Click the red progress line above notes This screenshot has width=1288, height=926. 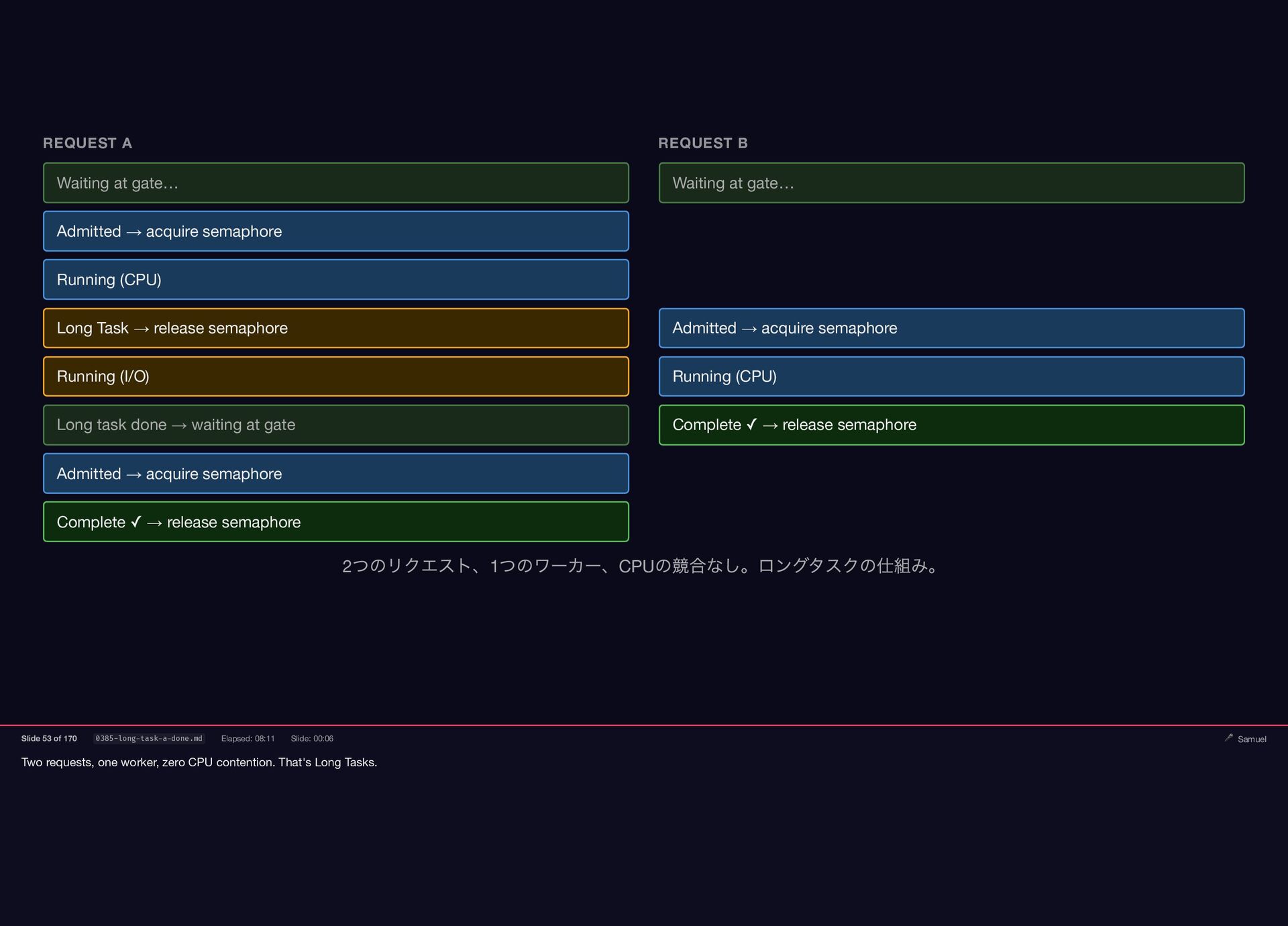(x=644, y=725)
